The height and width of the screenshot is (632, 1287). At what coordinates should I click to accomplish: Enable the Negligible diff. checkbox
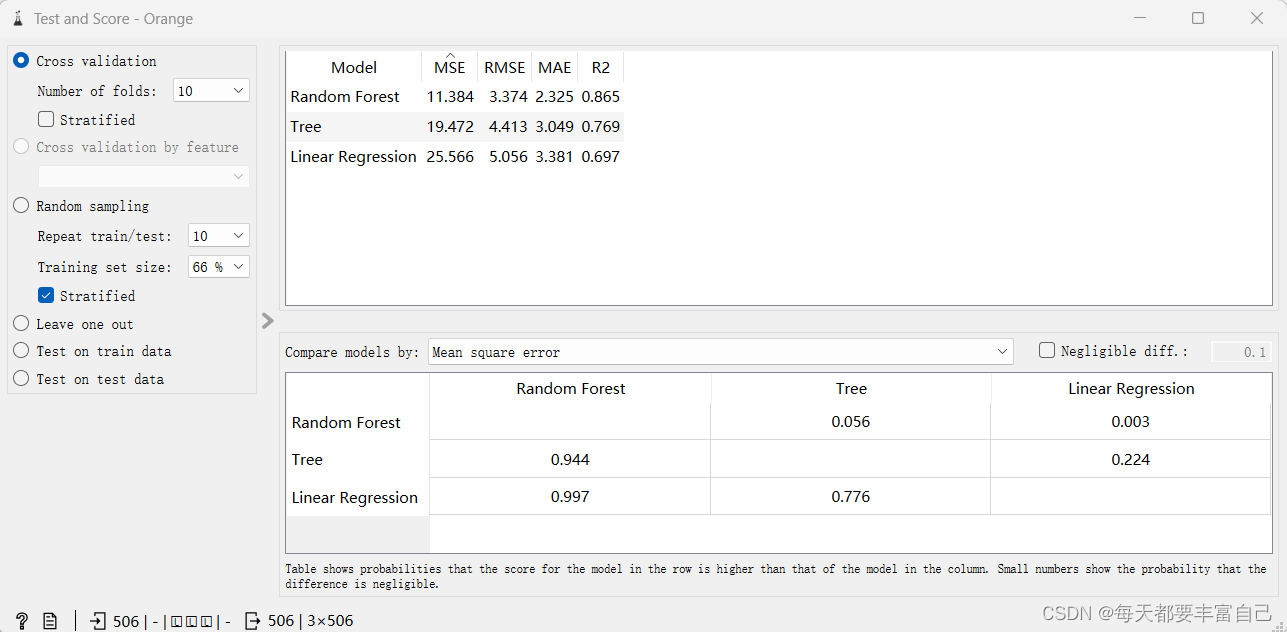[1047, 351]
